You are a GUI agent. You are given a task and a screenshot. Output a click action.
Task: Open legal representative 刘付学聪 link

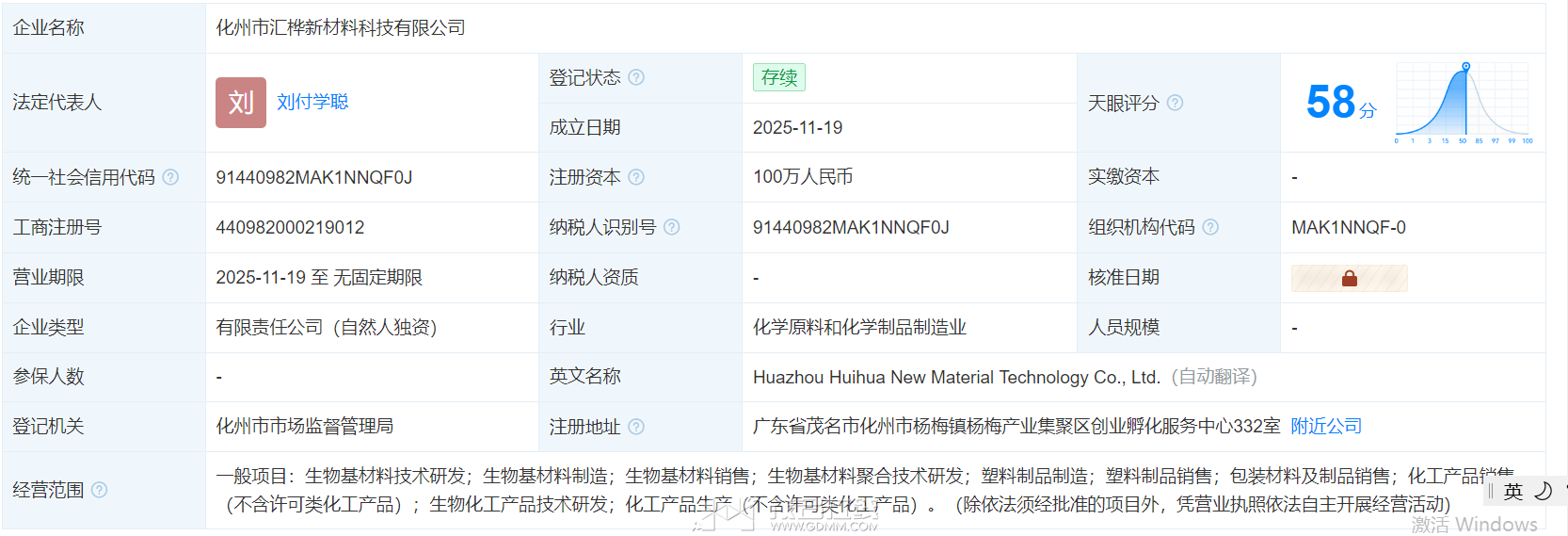pyautogui.click(x=312, y=102)
